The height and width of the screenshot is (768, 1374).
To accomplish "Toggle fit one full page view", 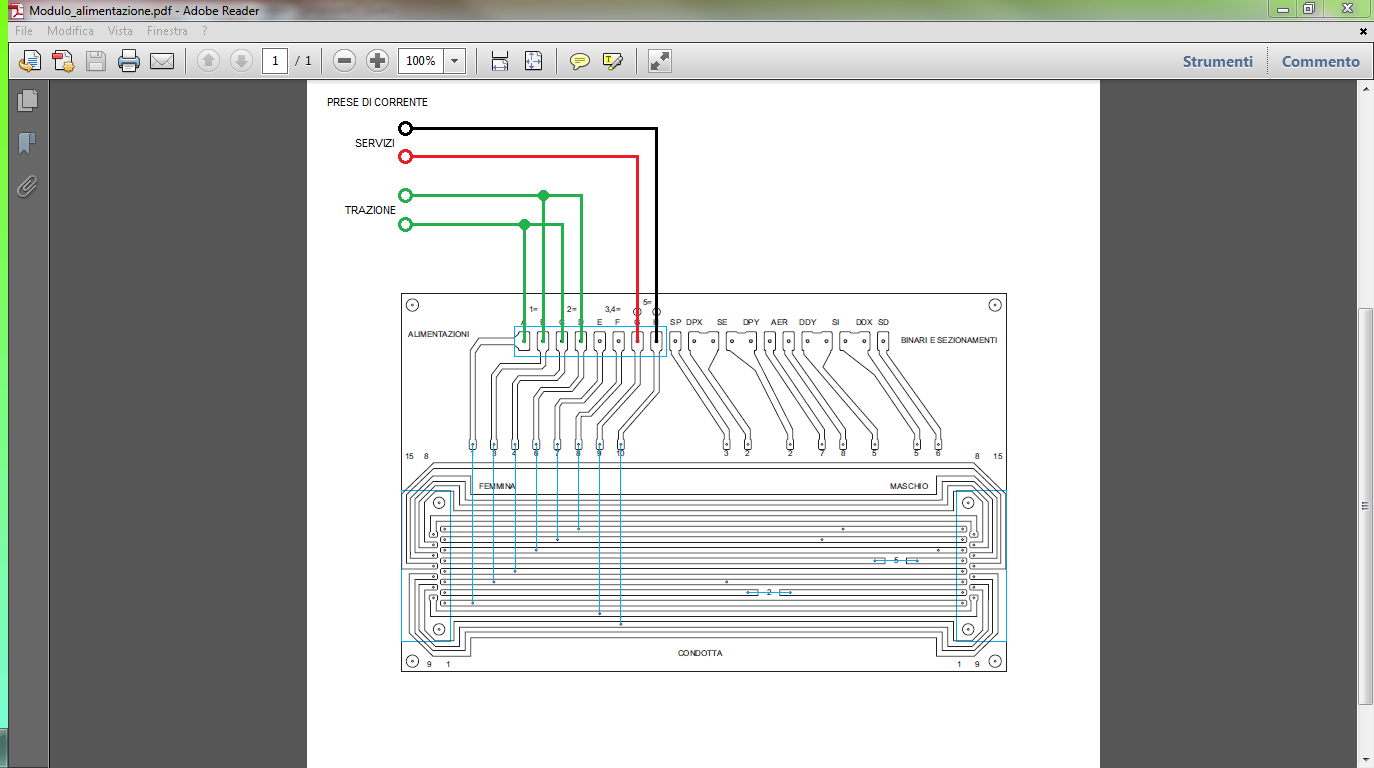I will click(x=534, y=61).
